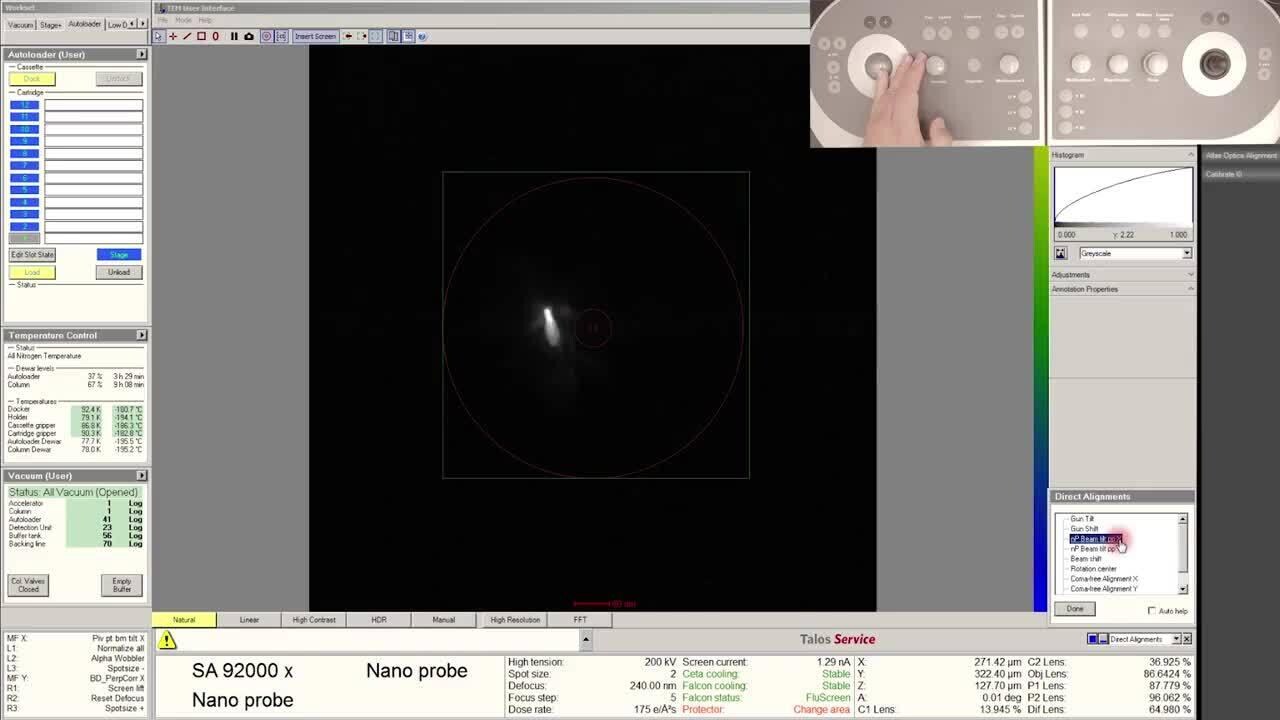This screenshot has height=720, width=1280.
Task: Select the red crosshair marker tool
Action: tap(173, 36)
